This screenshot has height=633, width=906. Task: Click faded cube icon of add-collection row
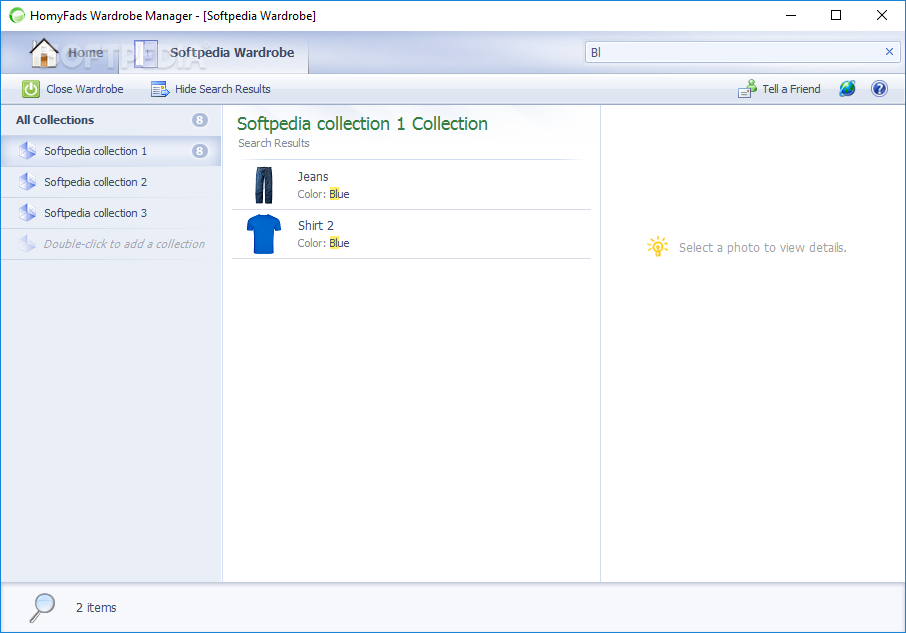pos(27,244)
